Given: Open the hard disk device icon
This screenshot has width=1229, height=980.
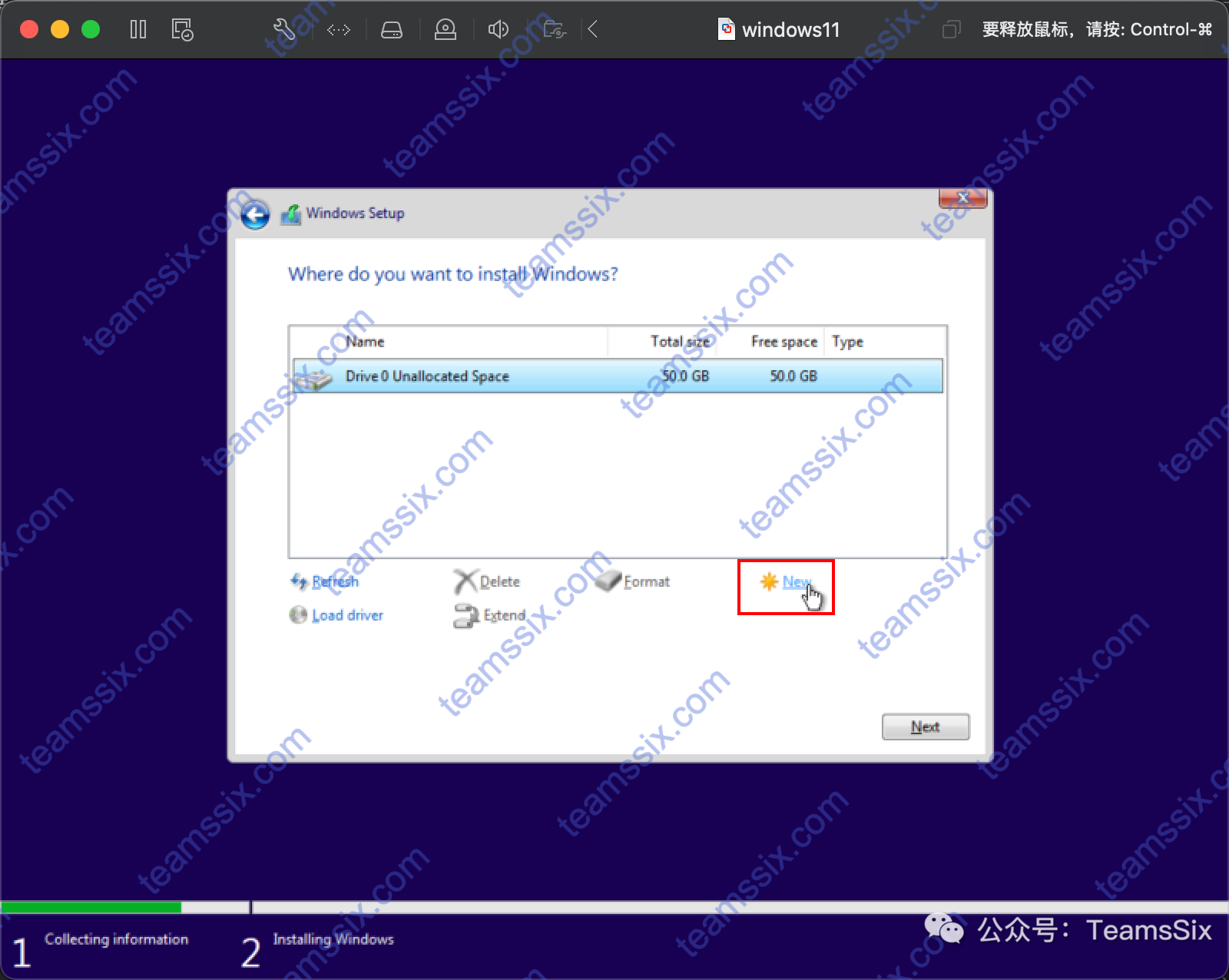Looking at the screenshot, I should coord(392,30).
